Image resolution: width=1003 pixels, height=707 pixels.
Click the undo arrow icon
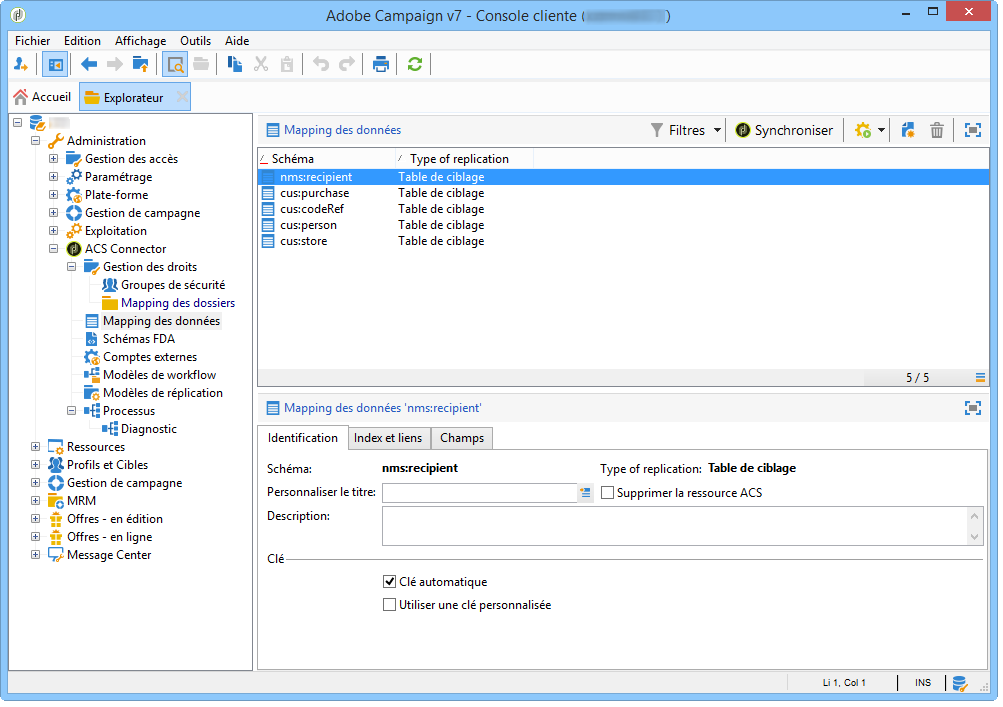pos(320,65)
